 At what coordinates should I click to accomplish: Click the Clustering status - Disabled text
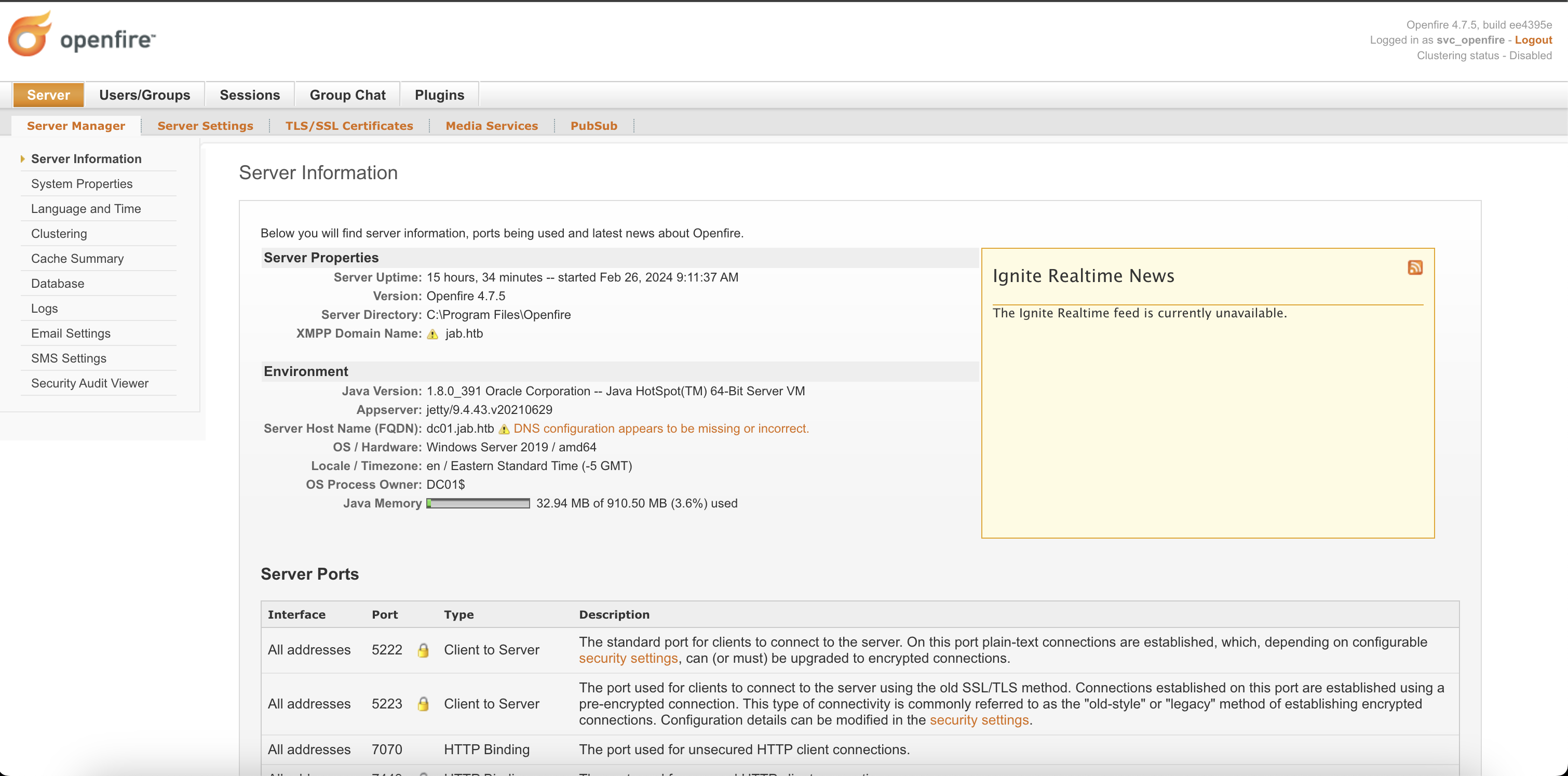pos(1484,56)
